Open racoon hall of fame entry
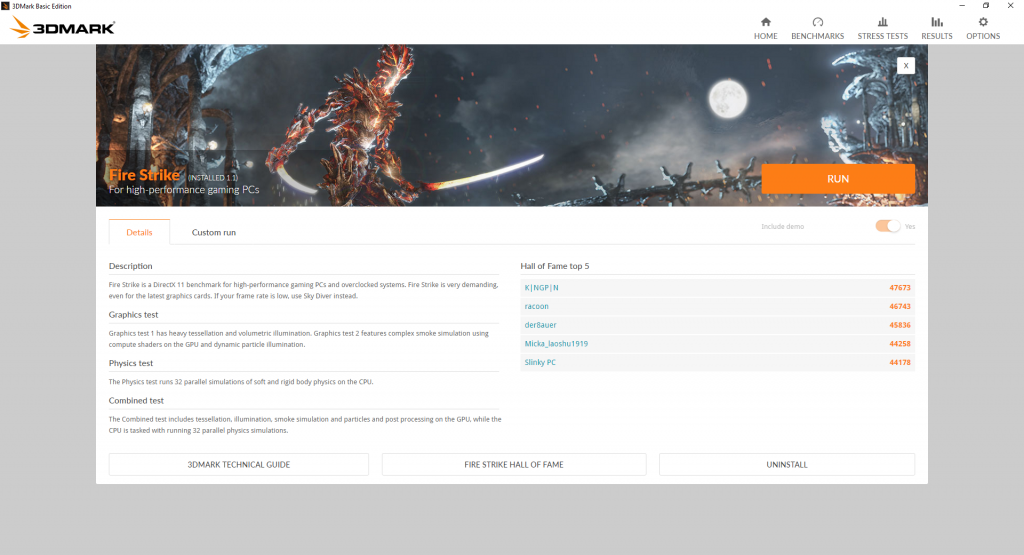The width and height of the screenshot is (1024, 555). 536,306
